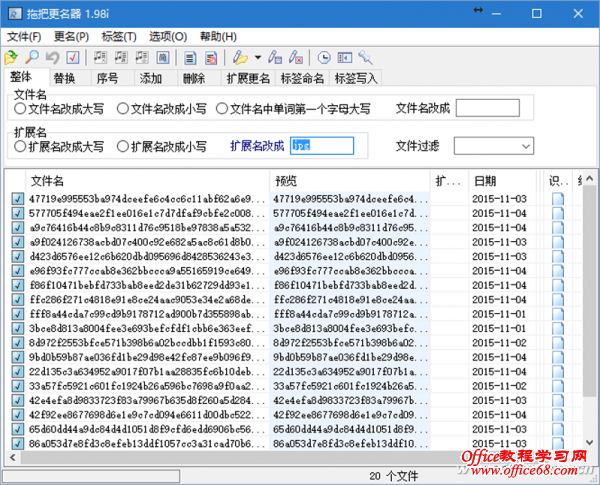Click file icon in the 42e4efa8d row
This screenshot has width=600, height=485.
click(558, 400)
